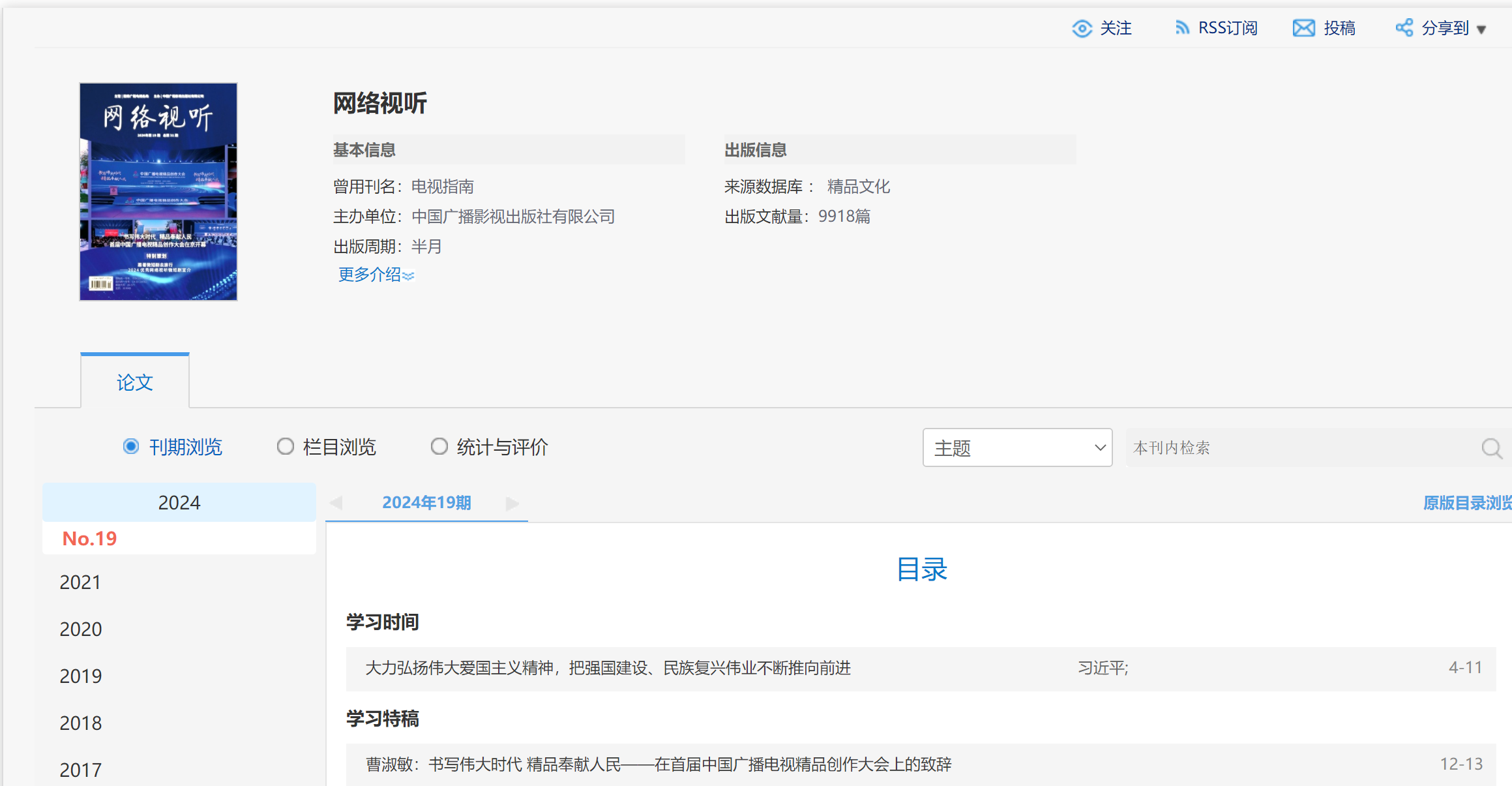Click the envelope submission icon
Viewport: 1512px width, 786px height.
point(1303,28)
